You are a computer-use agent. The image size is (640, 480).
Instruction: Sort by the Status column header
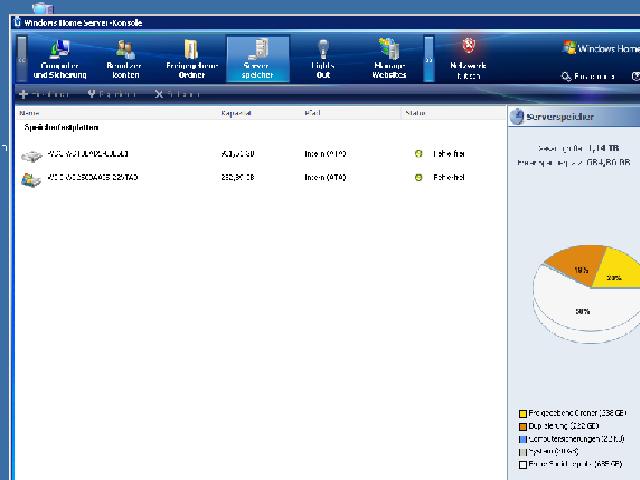[x=416, y=113]
